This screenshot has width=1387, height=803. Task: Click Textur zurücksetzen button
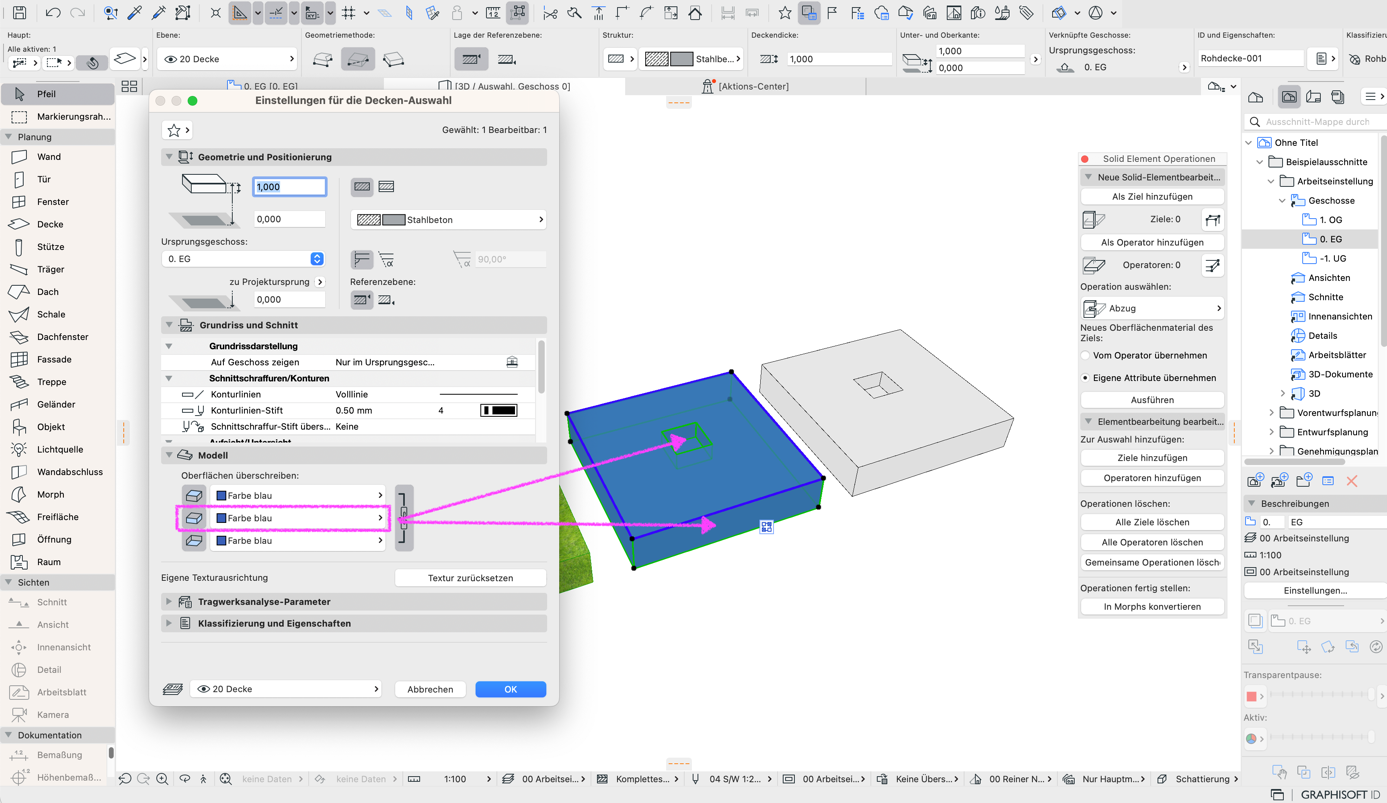(x=471, y=578)
